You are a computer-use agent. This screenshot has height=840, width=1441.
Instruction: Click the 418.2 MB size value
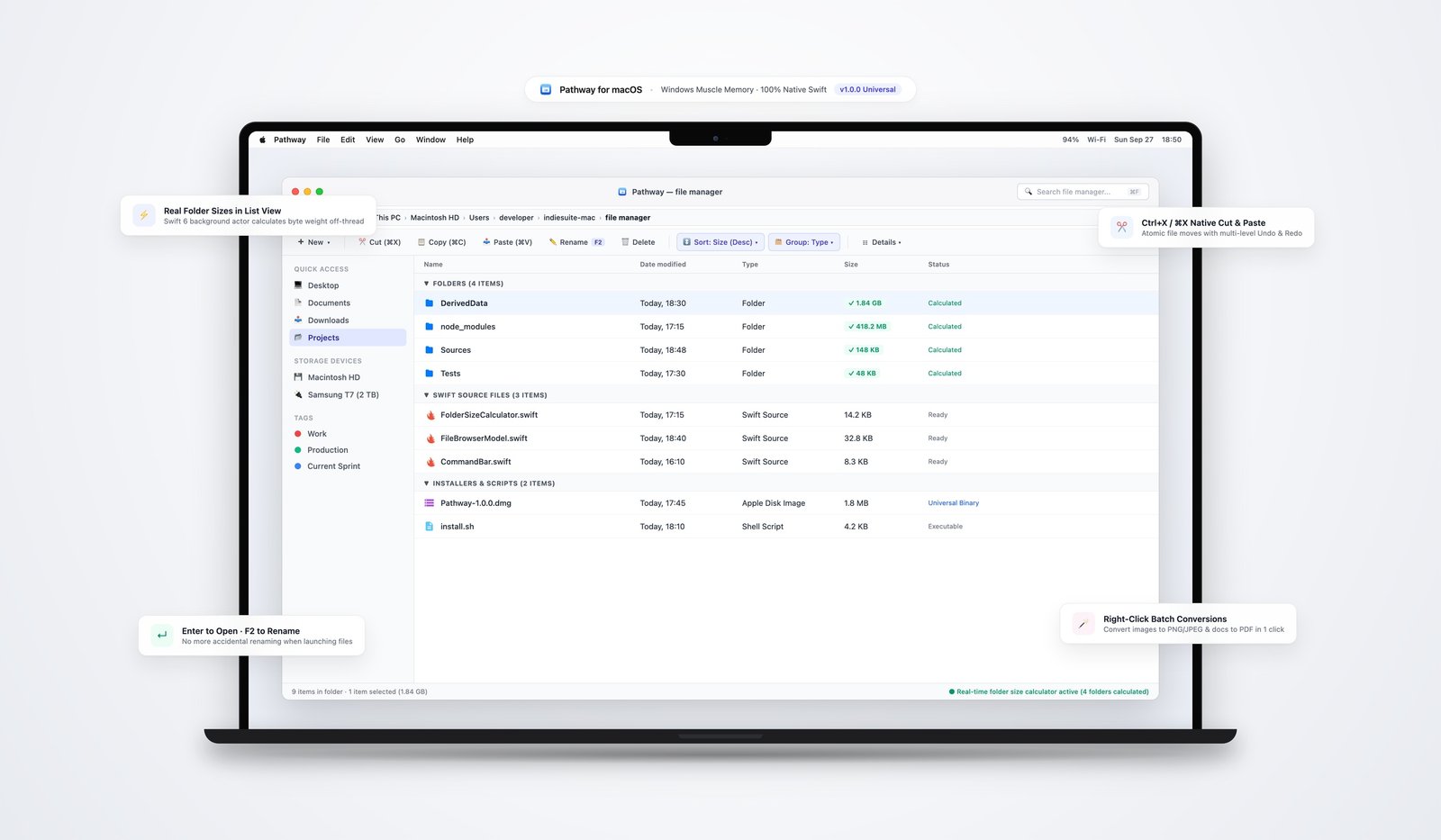[x=867, y=327]
